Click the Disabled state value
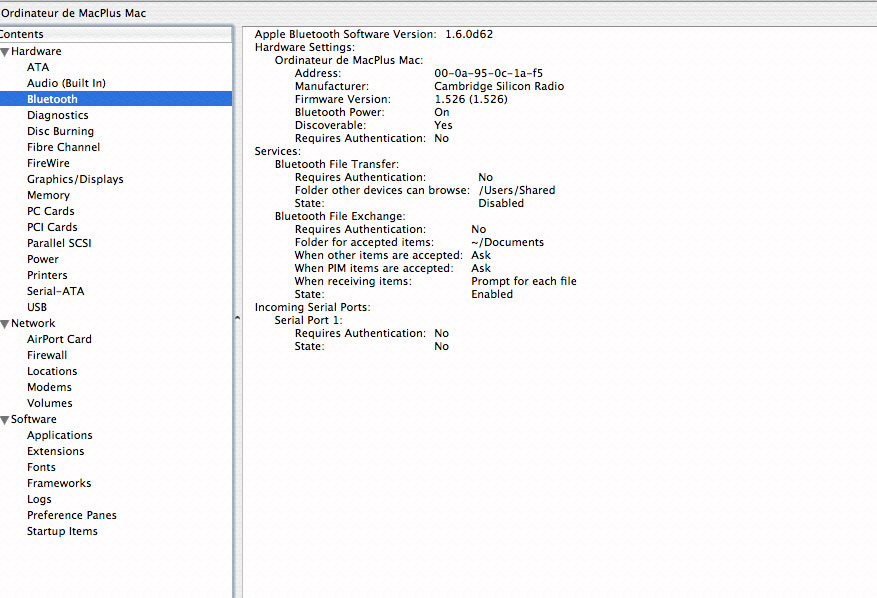877x598 pixels. tap(501, 203)
